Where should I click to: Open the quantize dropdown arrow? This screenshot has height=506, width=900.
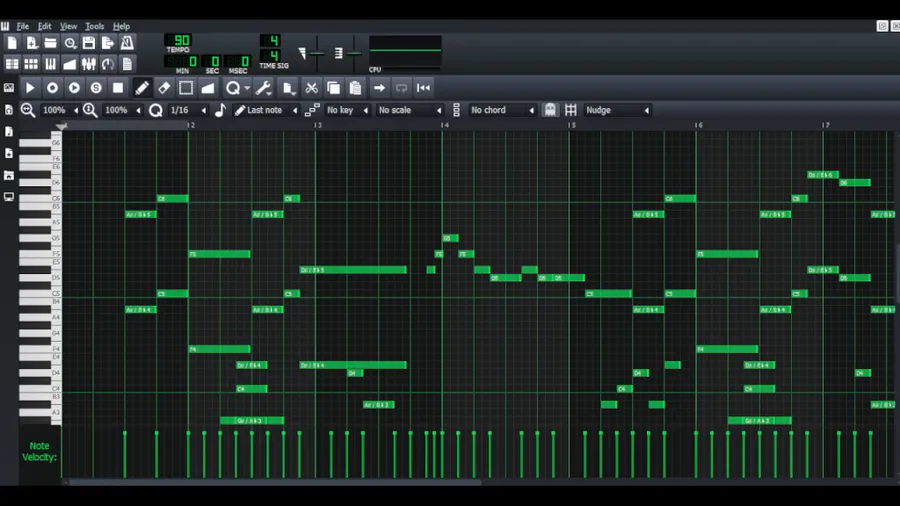247,88
